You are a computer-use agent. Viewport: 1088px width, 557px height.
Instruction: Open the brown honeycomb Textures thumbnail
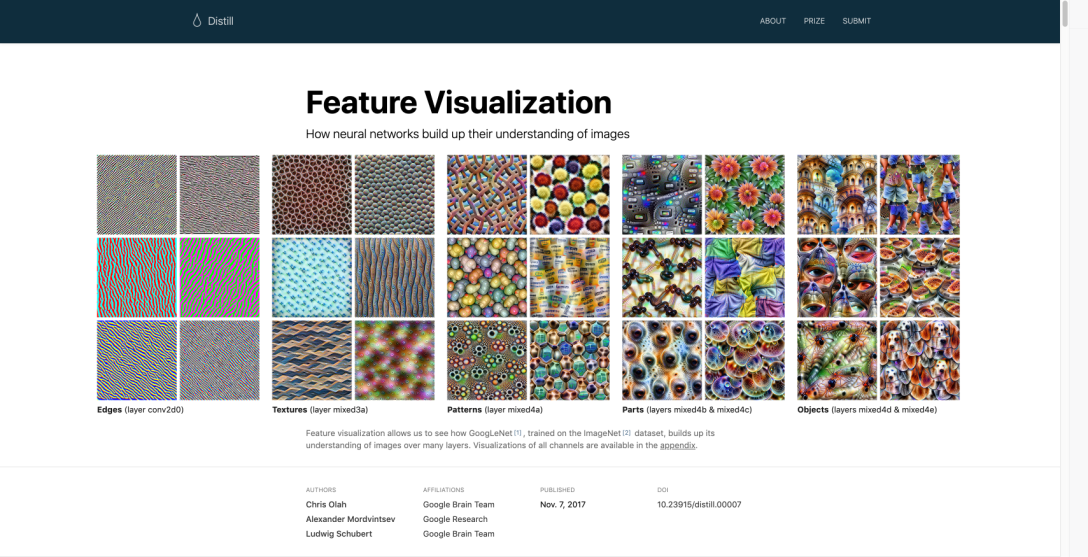pyautogui.click(x=312, y=195)
